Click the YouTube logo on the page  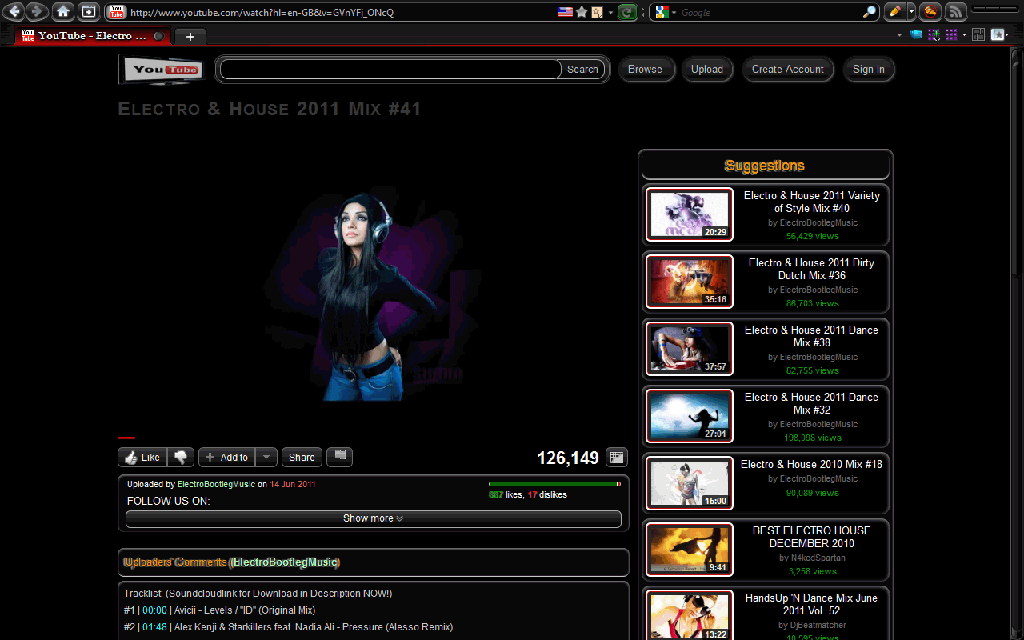point(163,69)
